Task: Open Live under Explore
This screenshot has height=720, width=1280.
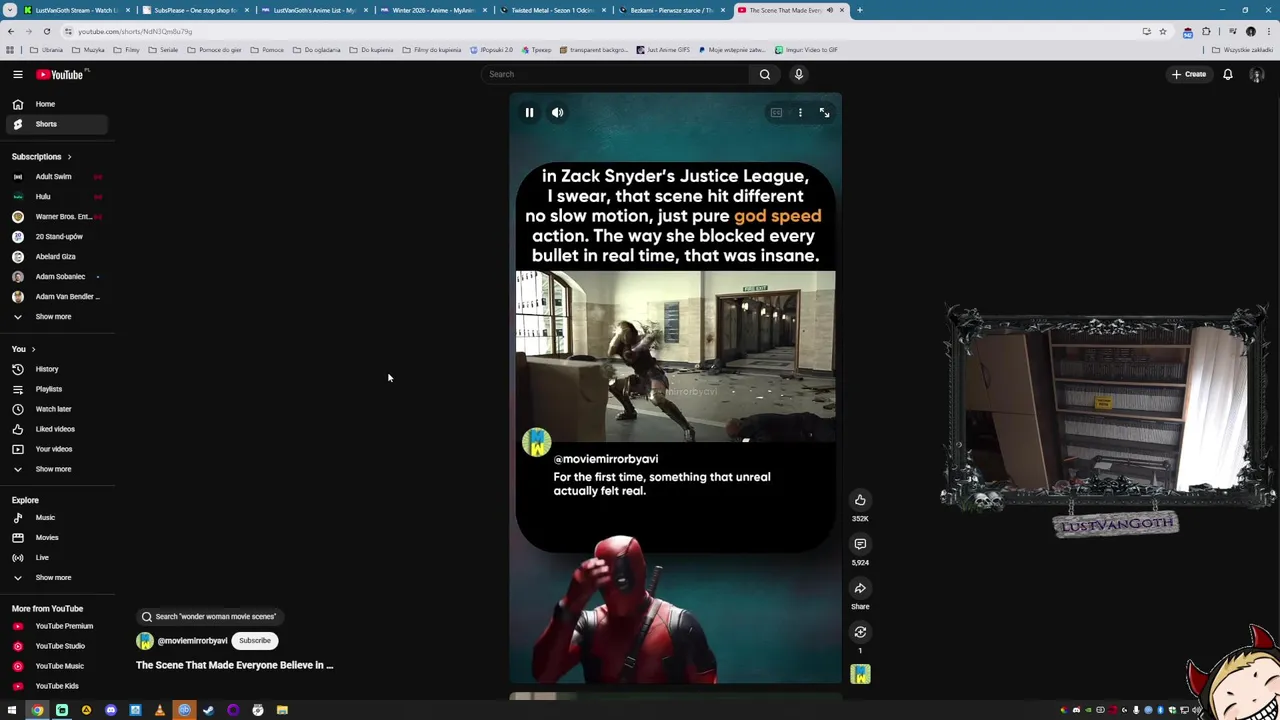Action: point(56,558)
